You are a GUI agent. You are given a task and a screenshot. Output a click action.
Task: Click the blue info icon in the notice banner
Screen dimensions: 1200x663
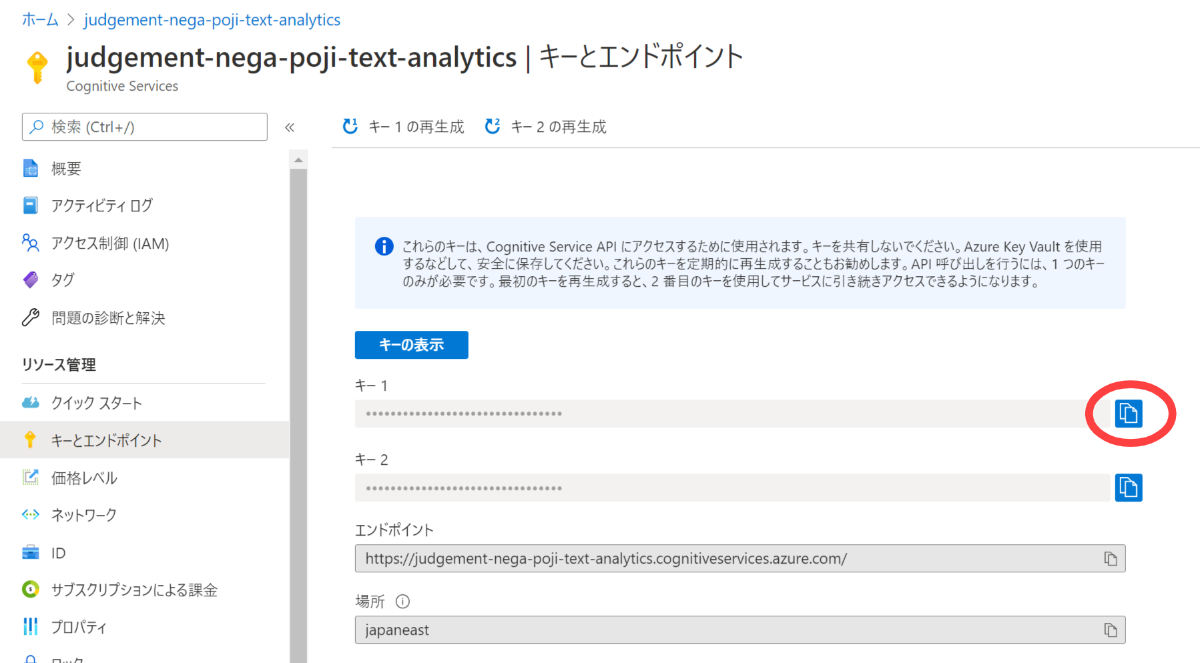pyautogui.click(x=384, y=246)
